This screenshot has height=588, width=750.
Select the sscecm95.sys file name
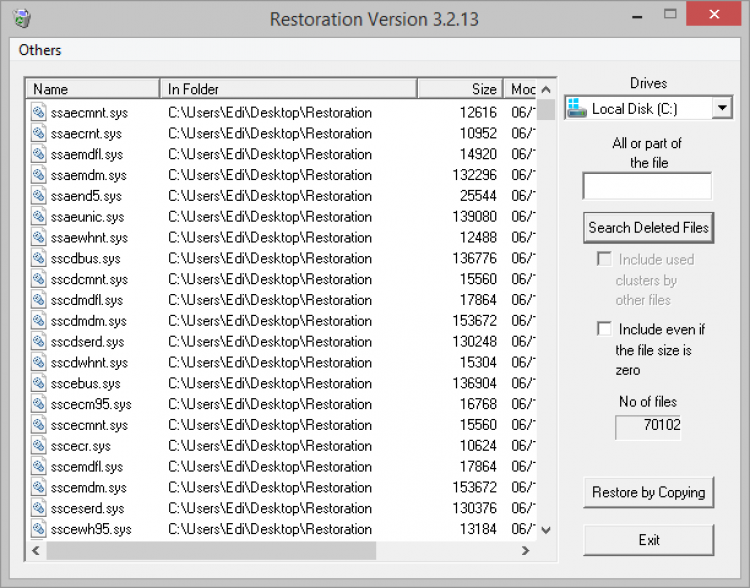point(91,405)
